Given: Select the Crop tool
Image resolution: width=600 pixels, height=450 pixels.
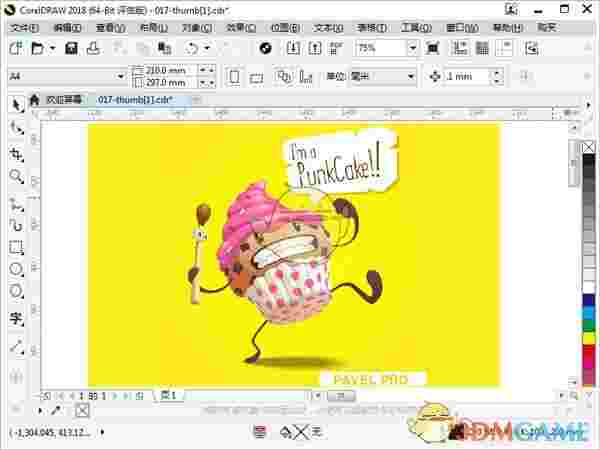Looking at the screenshot, I should pyautogui.click(x=16, y=154).
